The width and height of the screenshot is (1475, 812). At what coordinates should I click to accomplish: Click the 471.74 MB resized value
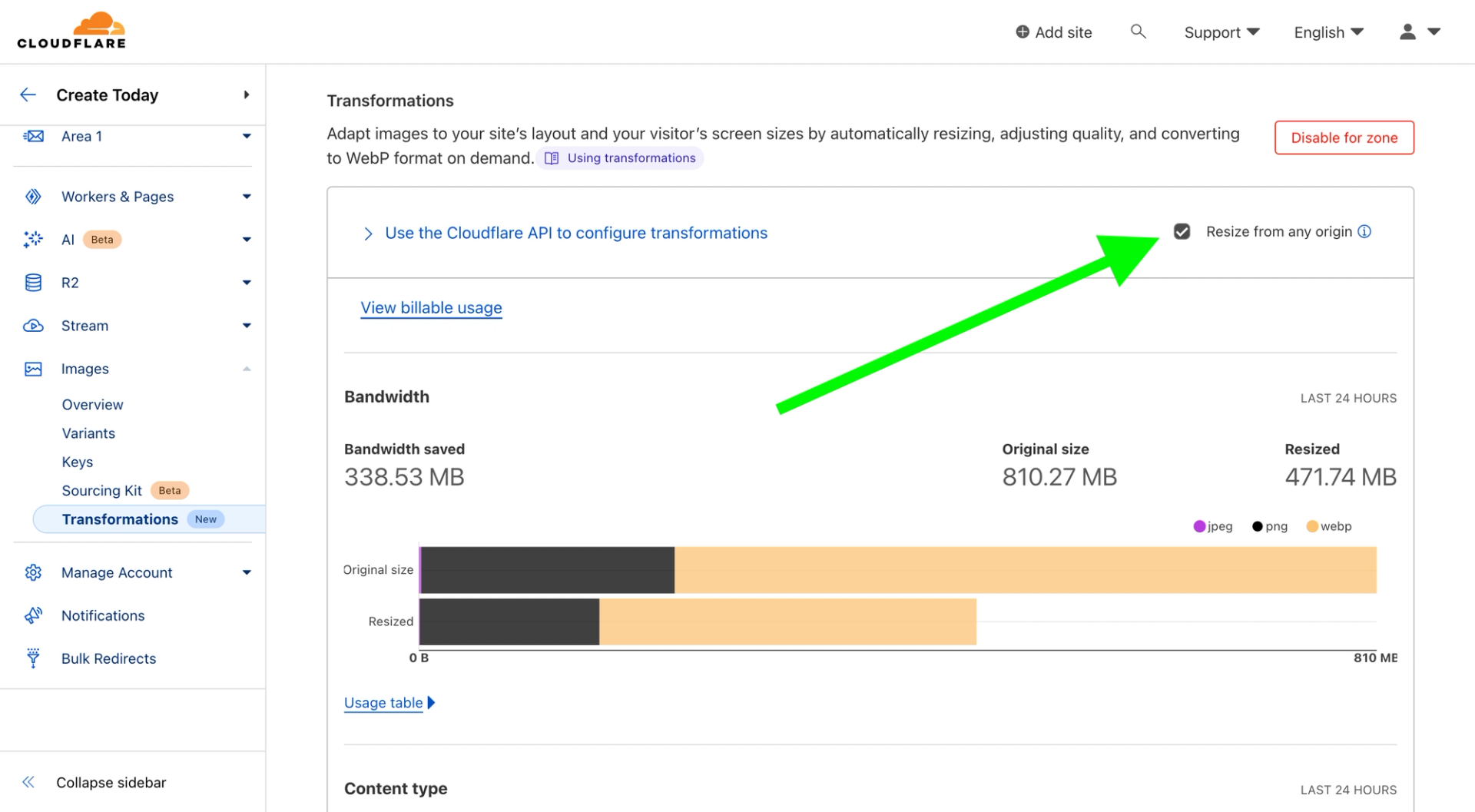point(1341,477)
